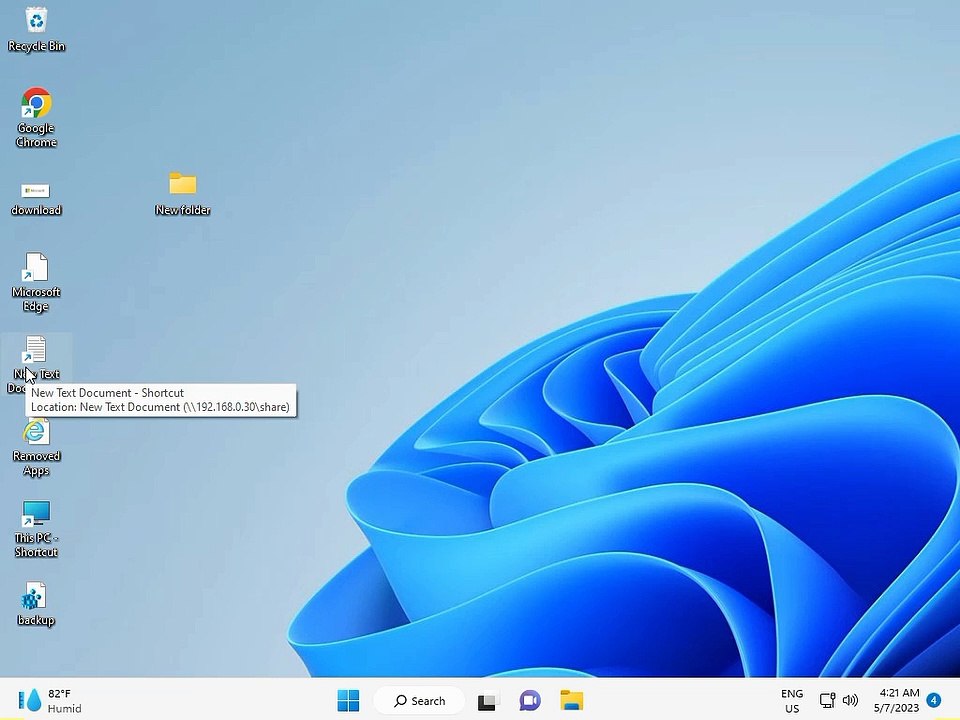The width and height of the screenshot is (960, 720).
Task: Select the backup file icon
Action: click(x=36, y=604)
